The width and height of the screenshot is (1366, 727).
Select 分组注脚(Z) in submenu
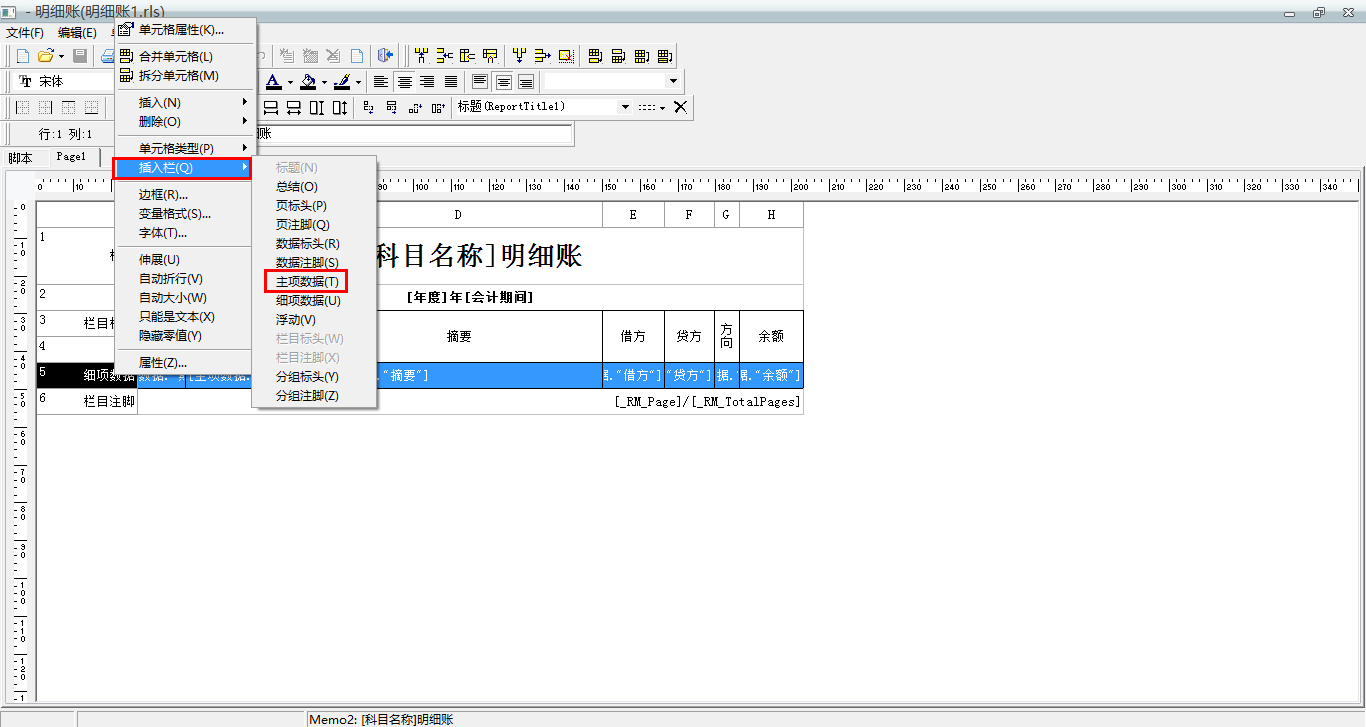[x=313, y=396]
